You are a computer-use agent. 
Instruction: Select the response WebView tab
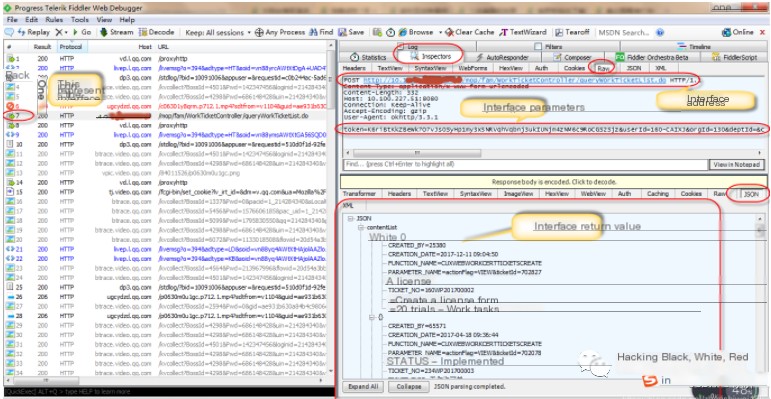(593, 194)
